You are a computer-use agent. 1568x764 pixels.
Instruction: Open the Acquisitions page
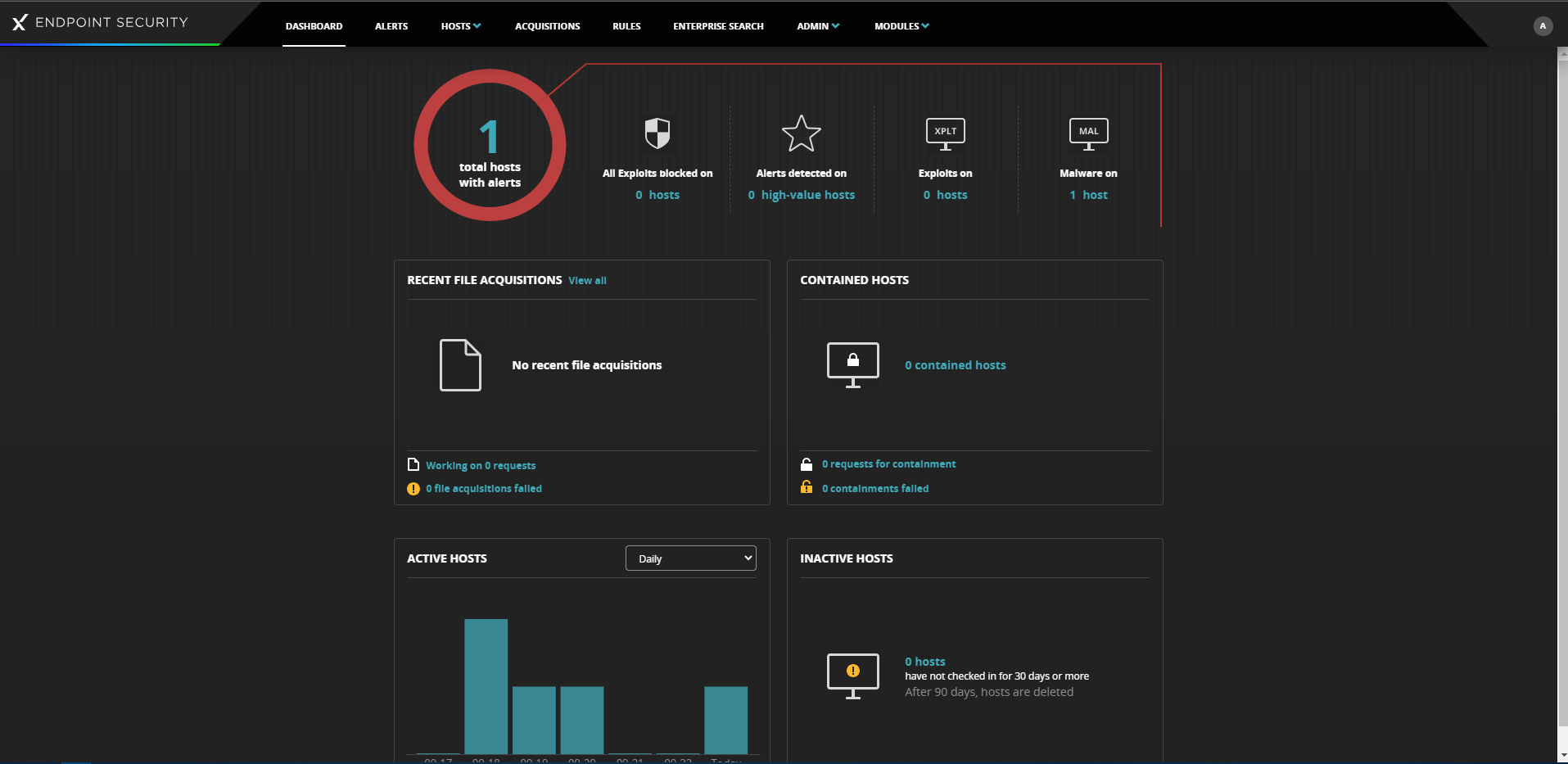(x=547, y=26)
